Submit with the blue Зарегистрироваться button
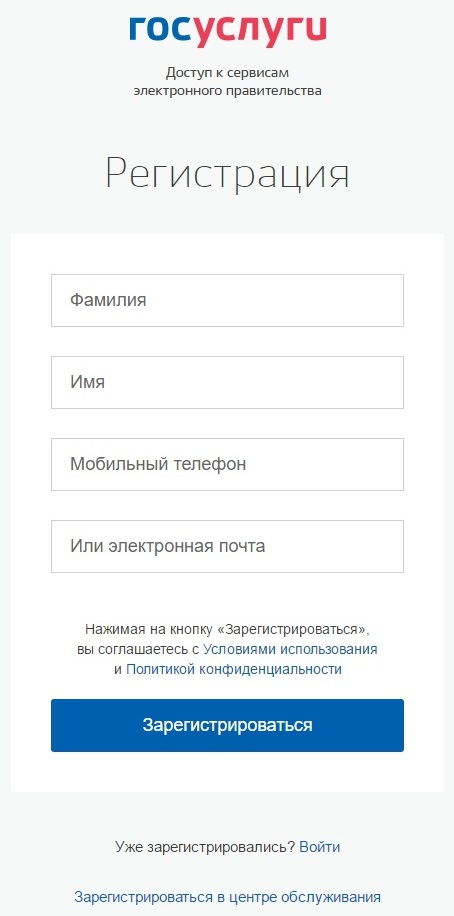Viewport: 454px width, 916px height. click(227, 726)
